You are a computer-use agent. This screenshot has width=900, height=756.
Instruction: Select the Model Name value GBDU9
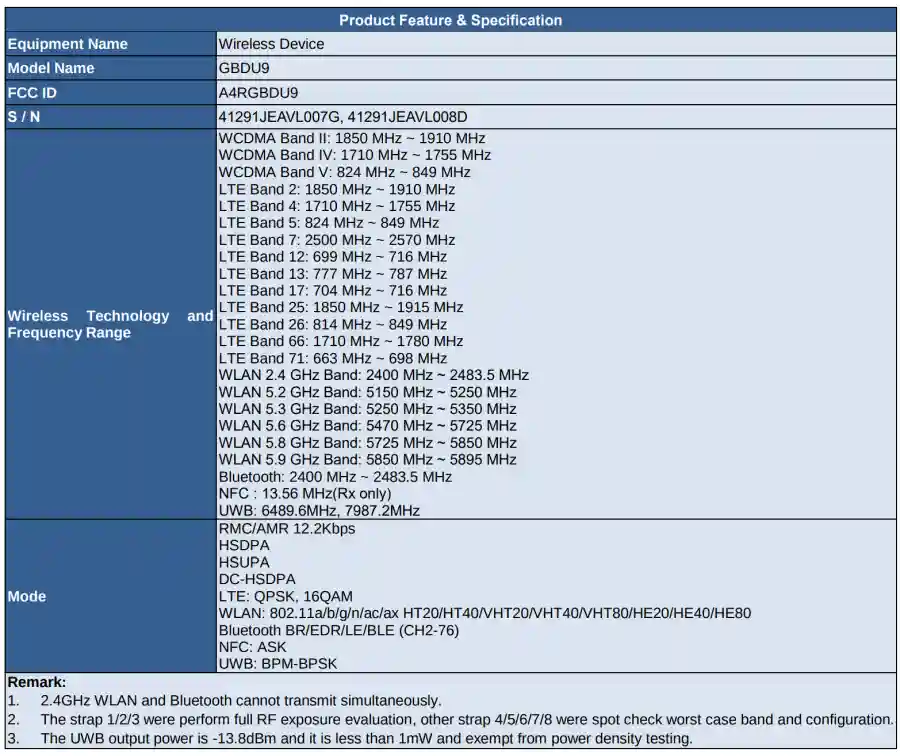point(244,68)
